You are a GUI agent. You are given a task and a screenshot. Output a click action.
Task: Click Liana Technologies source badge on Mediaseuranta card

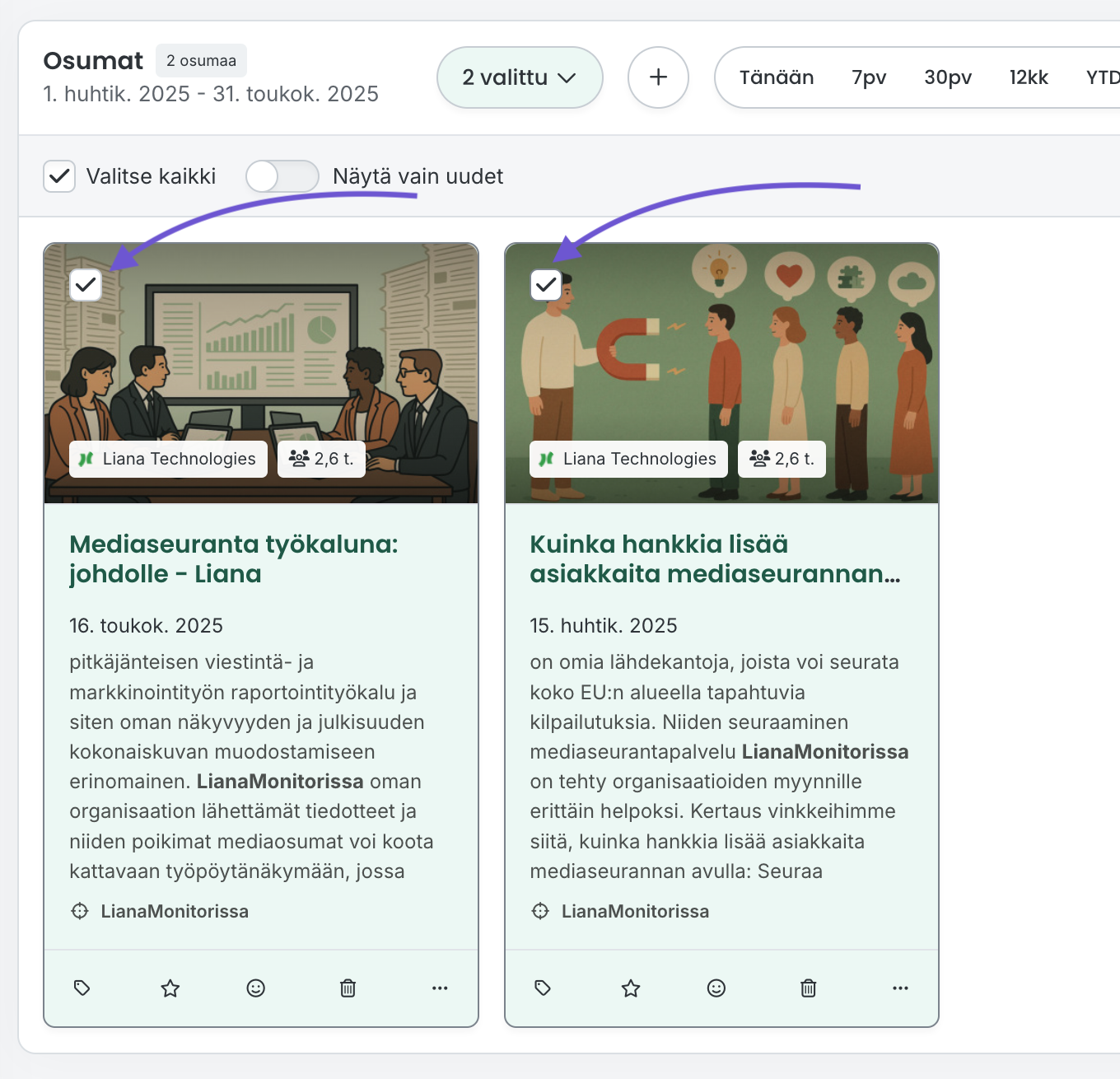coord(169,459)
